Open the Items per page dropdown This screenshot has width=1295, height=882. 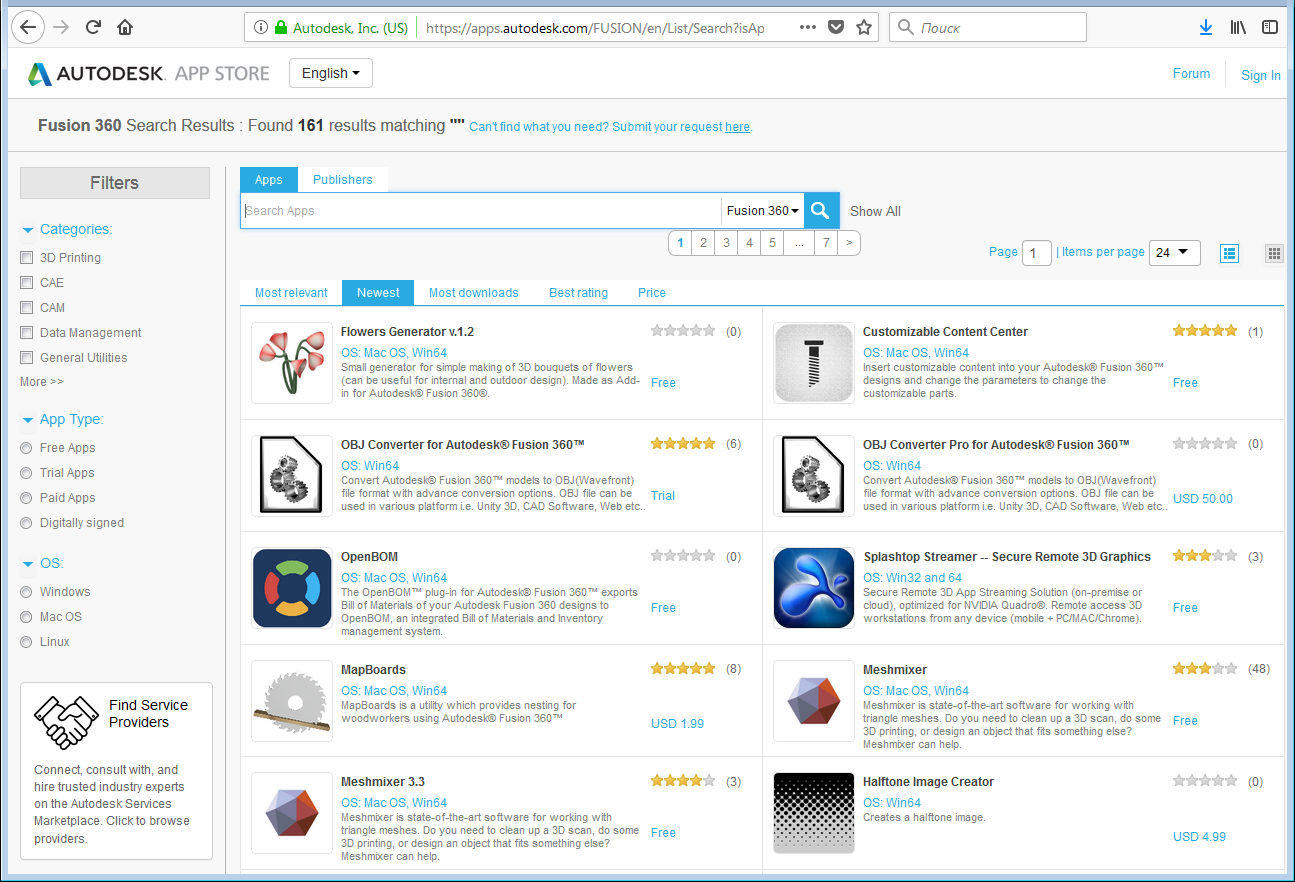pos(1175,253)
